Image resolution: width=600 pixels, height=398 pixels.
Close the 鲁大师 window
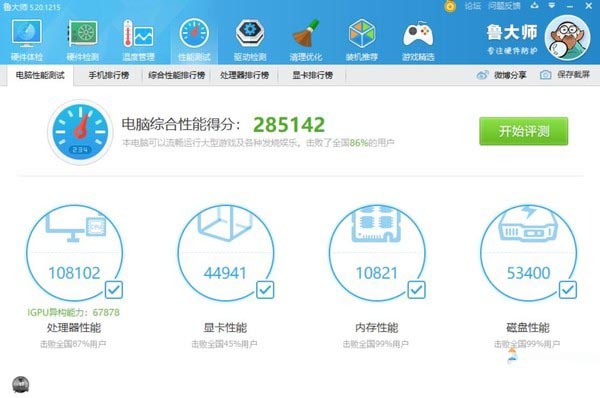pos(589,6)
